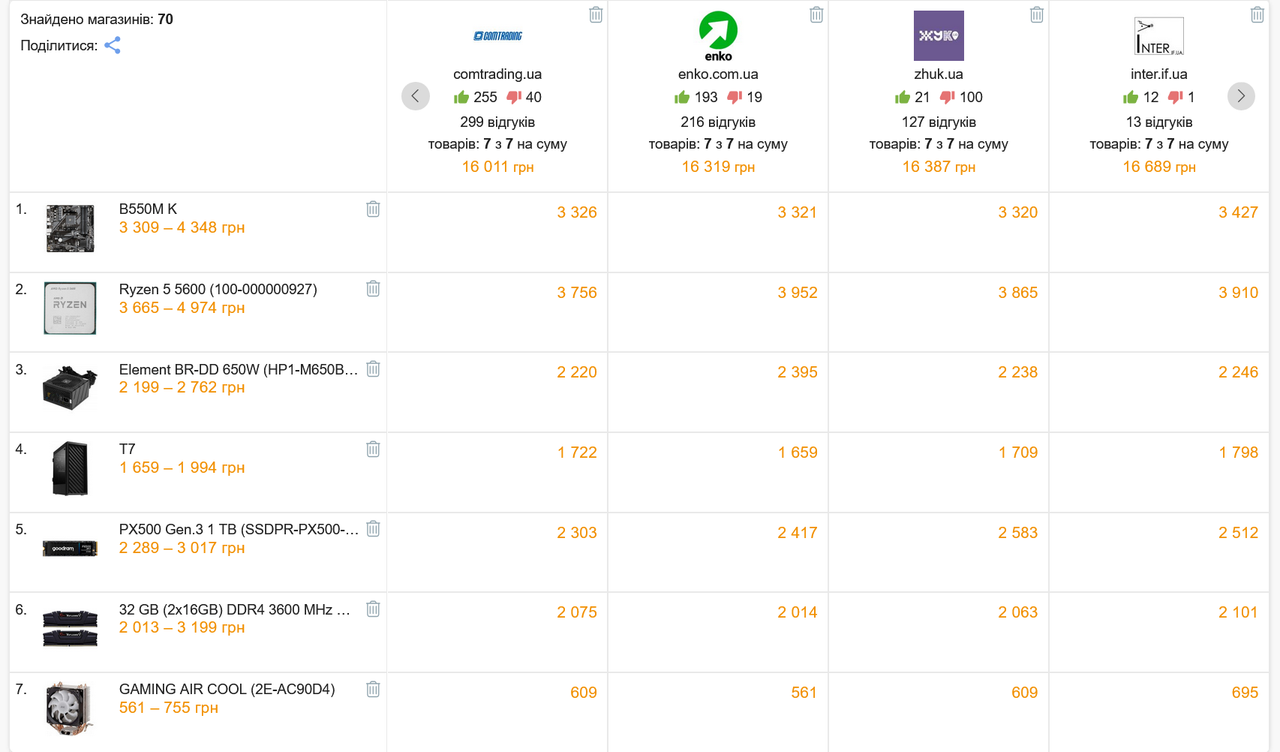Open the enko.com.ua store link
The height and width of the screenshot is (752, 1280).
click(x=718, y=74)
